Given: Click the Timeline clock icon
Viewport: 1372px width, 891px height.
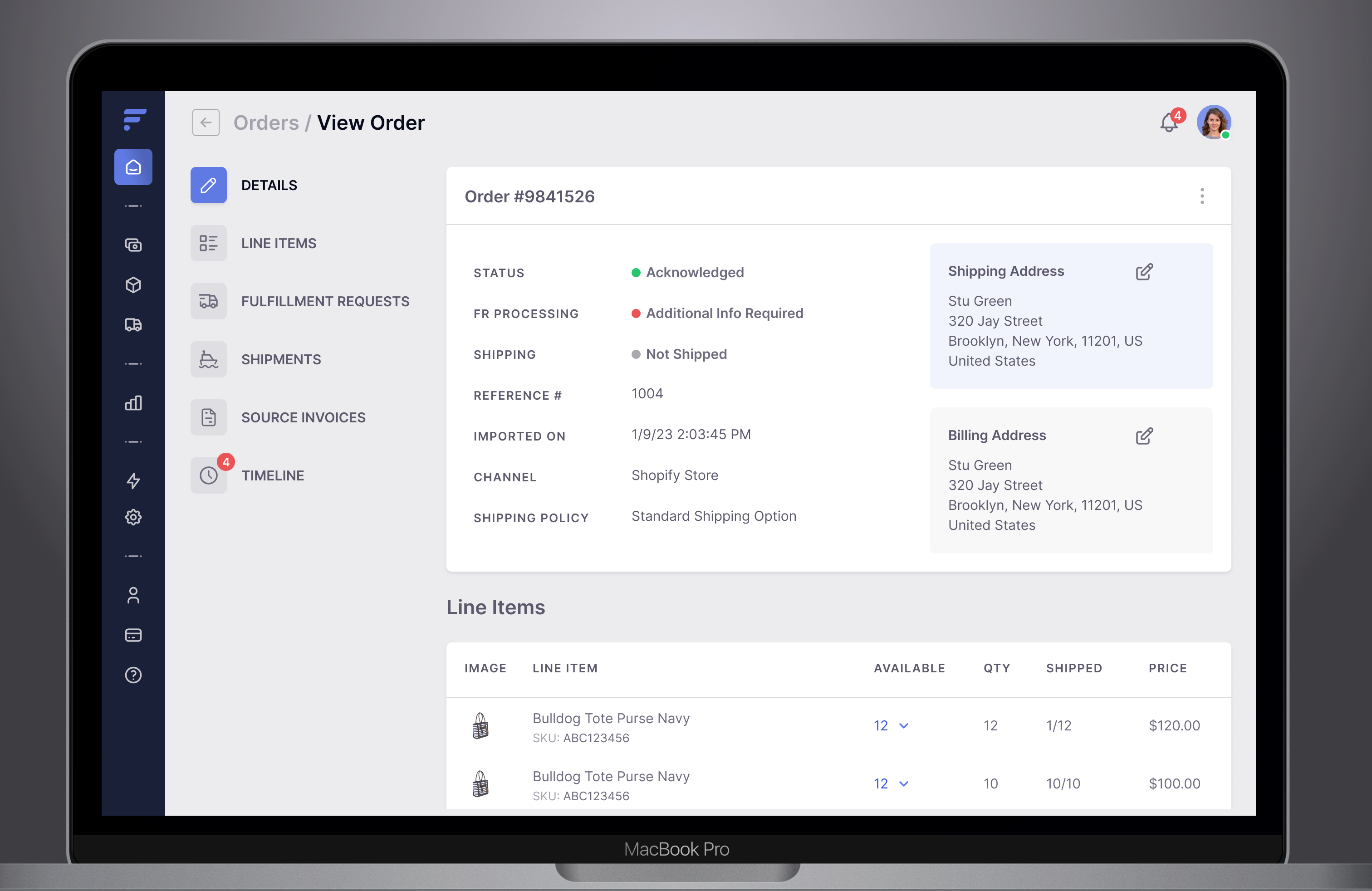Looking at the screenshot, I should [x=209, y=475].
